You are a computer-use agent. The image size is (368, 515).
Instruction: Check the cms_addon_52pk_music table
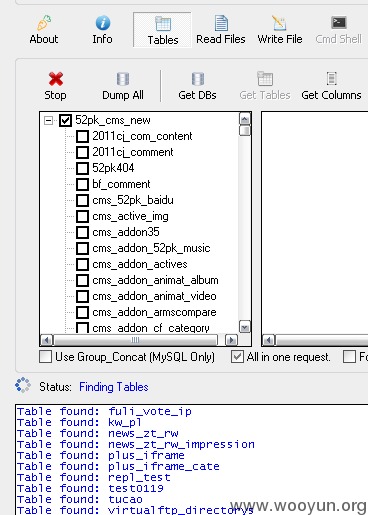82,248
